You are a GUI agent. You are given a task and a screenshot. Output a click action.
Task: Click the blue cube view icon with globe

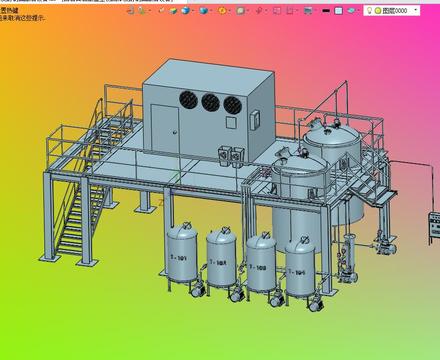click(185, 11)
